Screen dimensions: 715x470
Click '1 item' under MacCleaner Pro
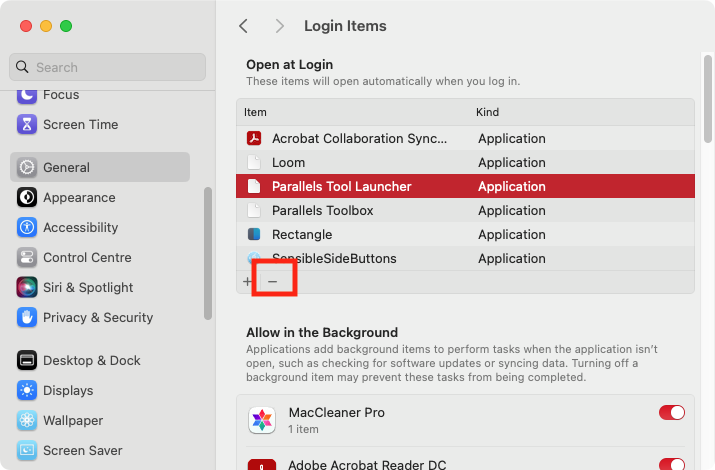[303, 429]
